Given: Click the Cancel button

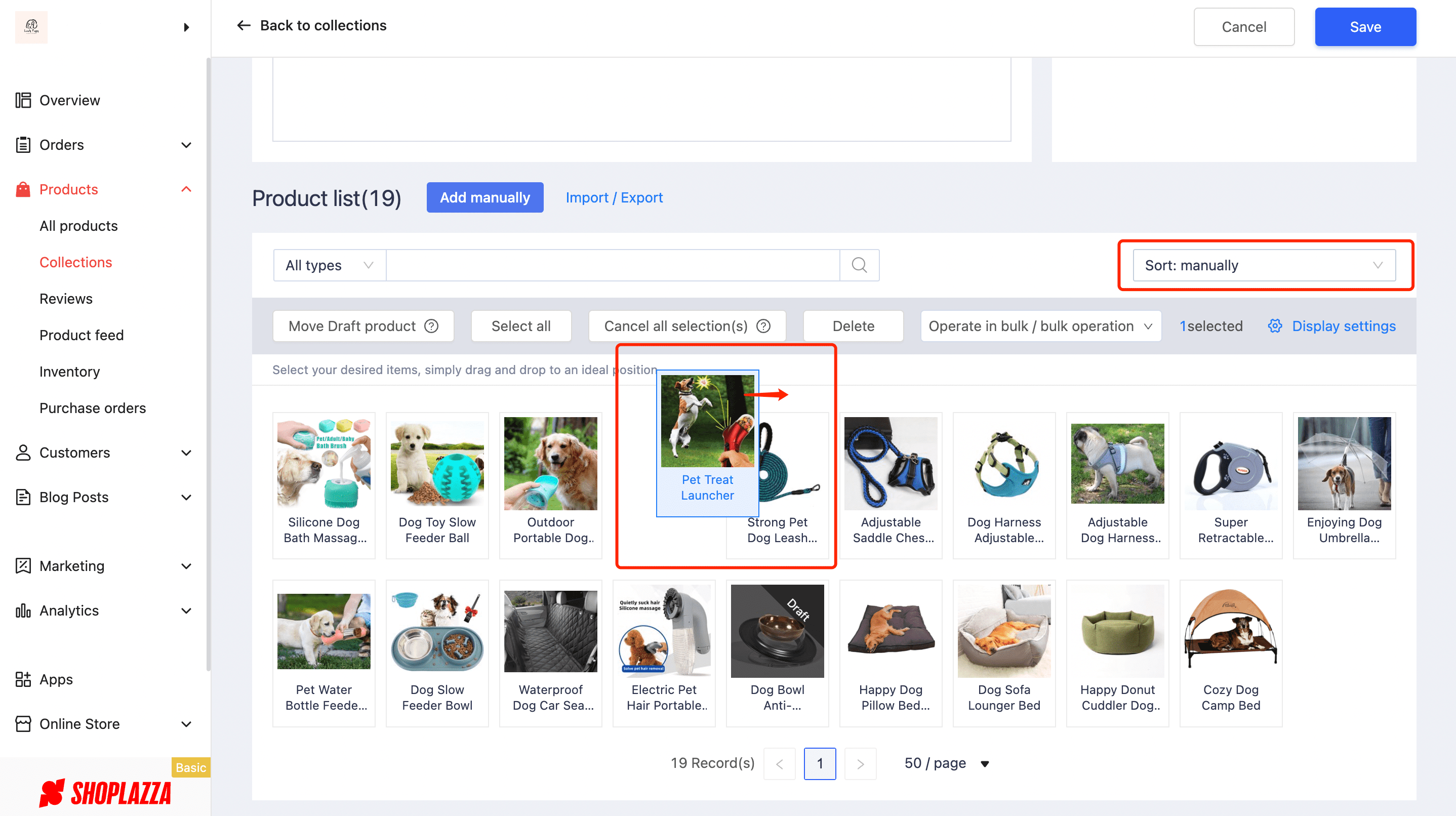Looking at the screenshot, I should point(1243,26).
